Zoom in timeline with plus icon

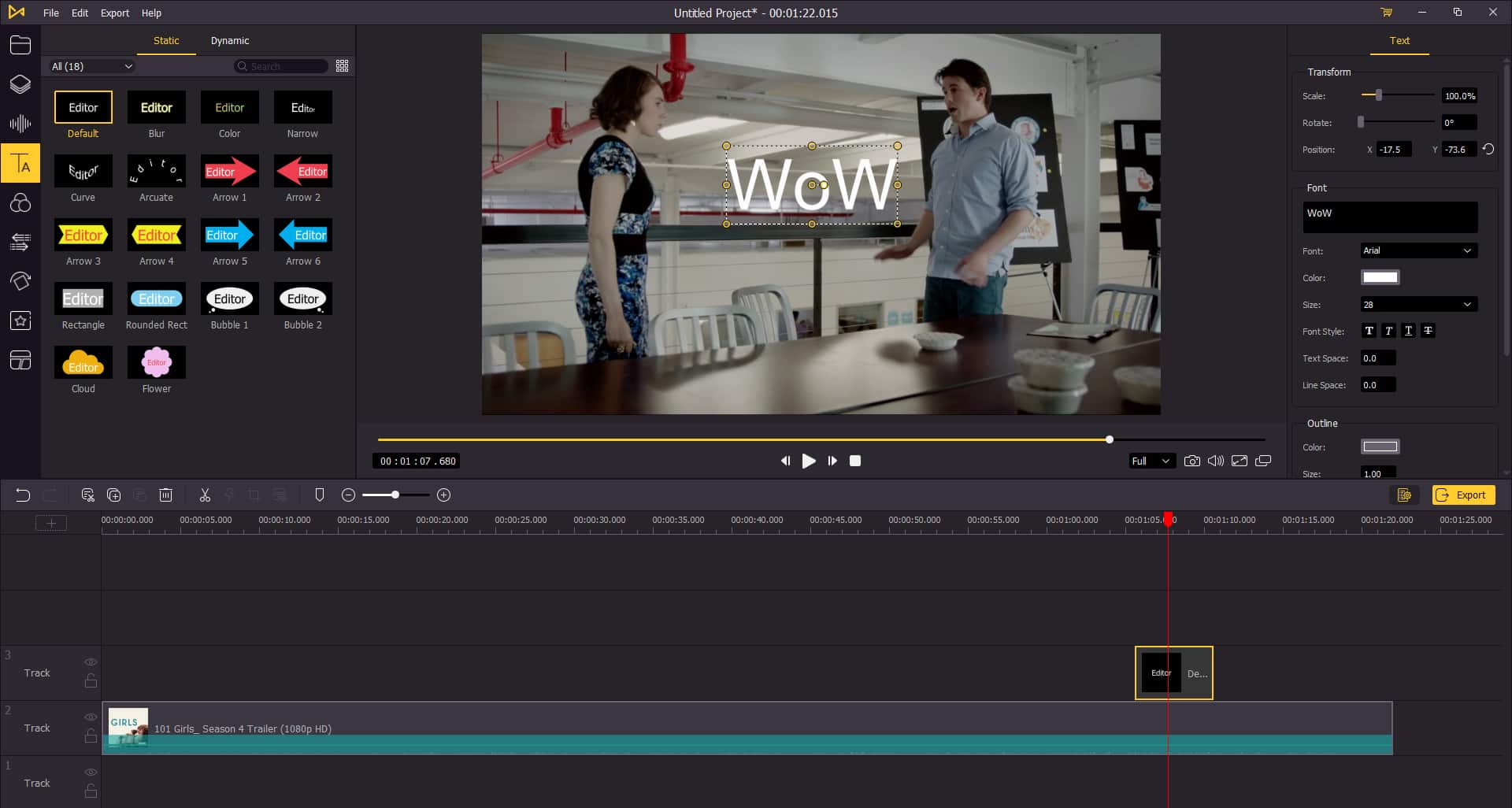444,495
